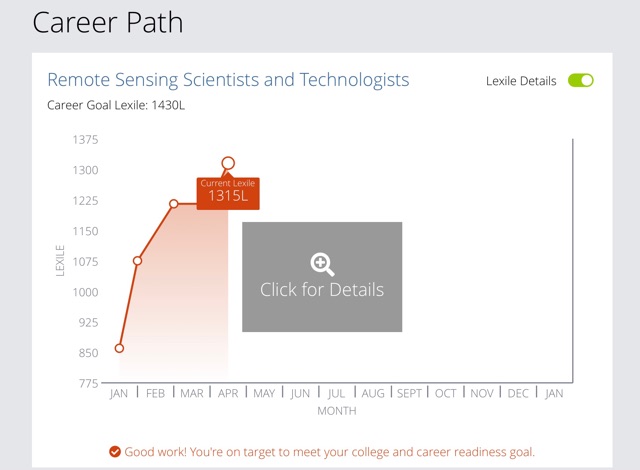Viewport: 640px width, 470px height.
Task: Click the 1375 value on Lexile axis
Action: click(85, 140)
